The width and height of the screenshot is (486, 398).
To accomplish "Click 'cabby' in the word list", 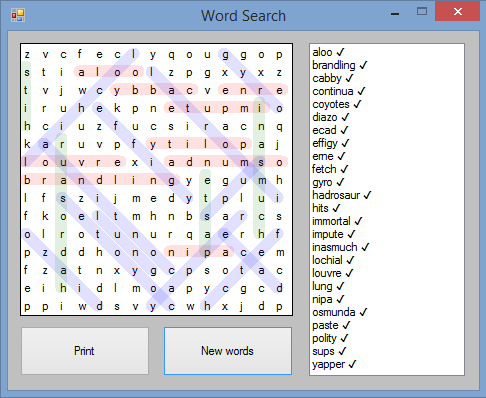I will pos(333,78).
